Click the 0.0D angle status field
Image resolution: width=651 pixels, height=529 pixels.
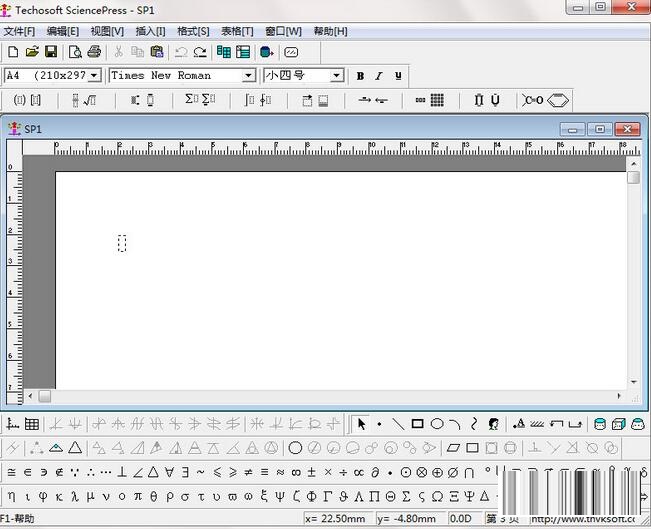[464, 519]
